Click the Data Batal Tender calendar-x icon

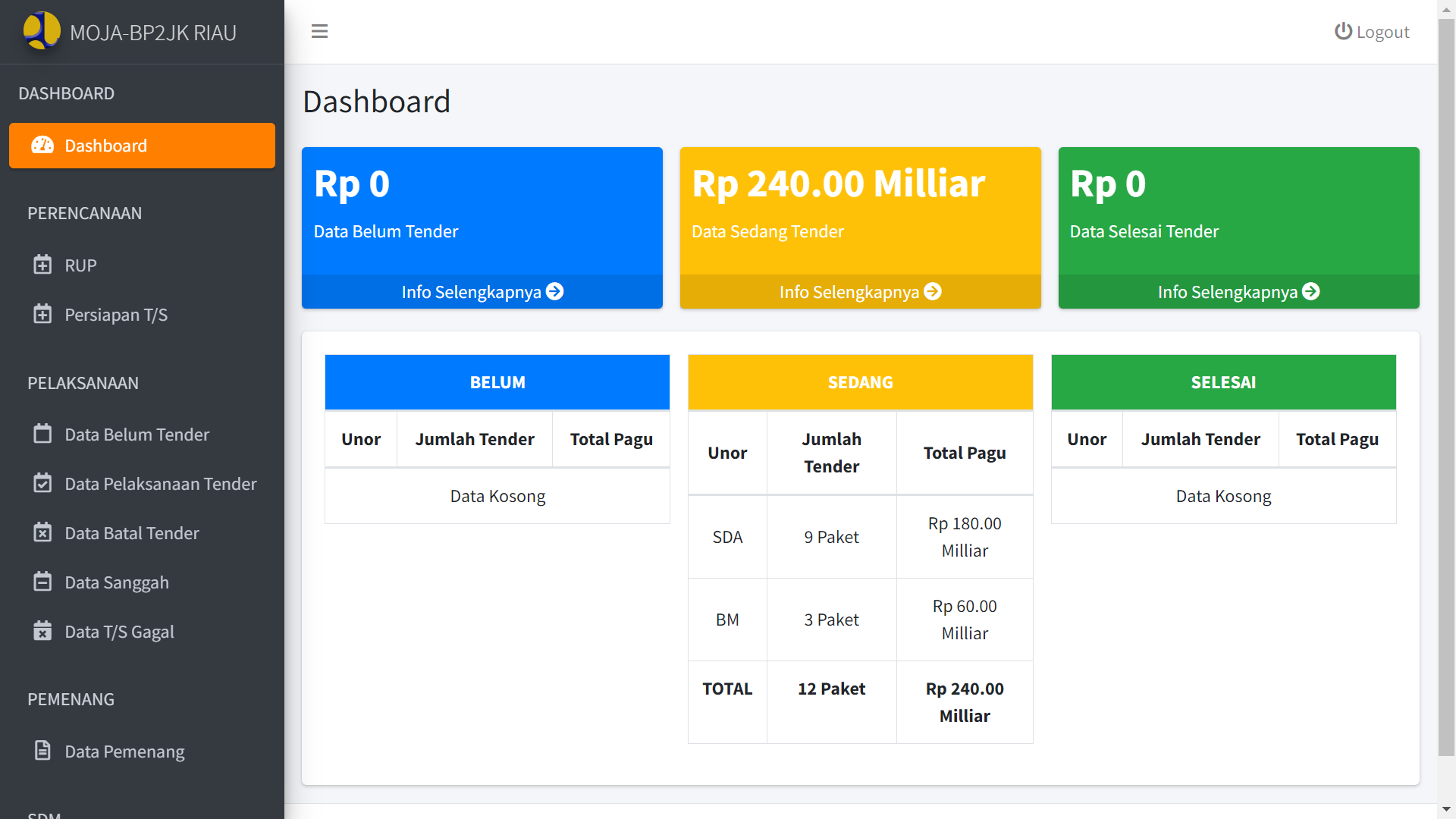click(x=42, y=532)
